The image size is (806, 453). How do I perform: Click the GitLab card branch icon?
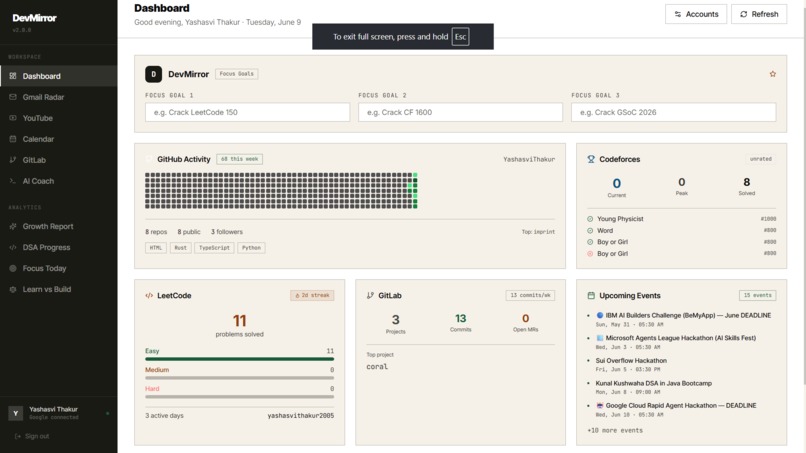click(370, 296)
